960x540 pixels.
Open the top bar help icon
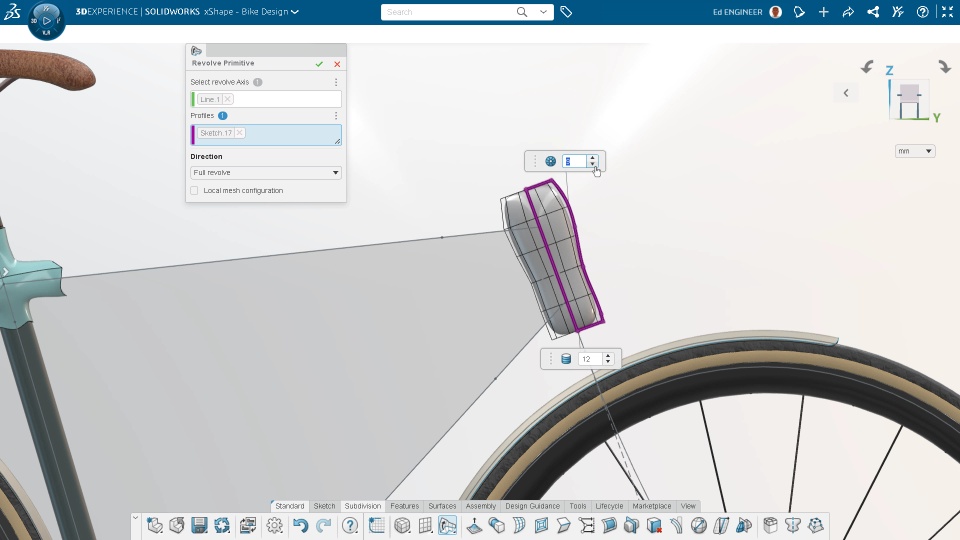click(923, 12)
